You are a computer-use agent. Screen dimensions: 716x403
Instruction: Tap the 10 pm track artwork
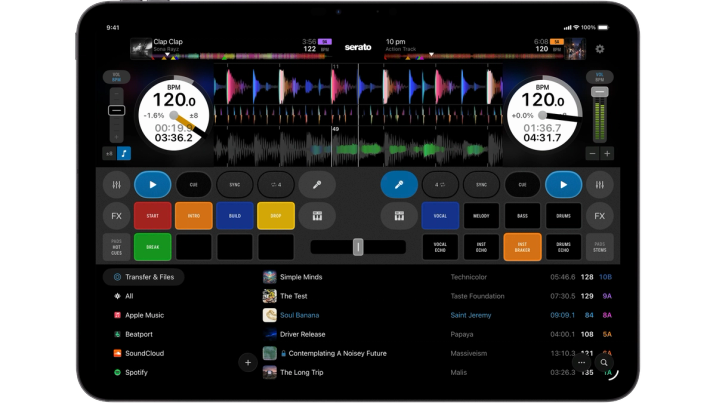tap(575, 48)
